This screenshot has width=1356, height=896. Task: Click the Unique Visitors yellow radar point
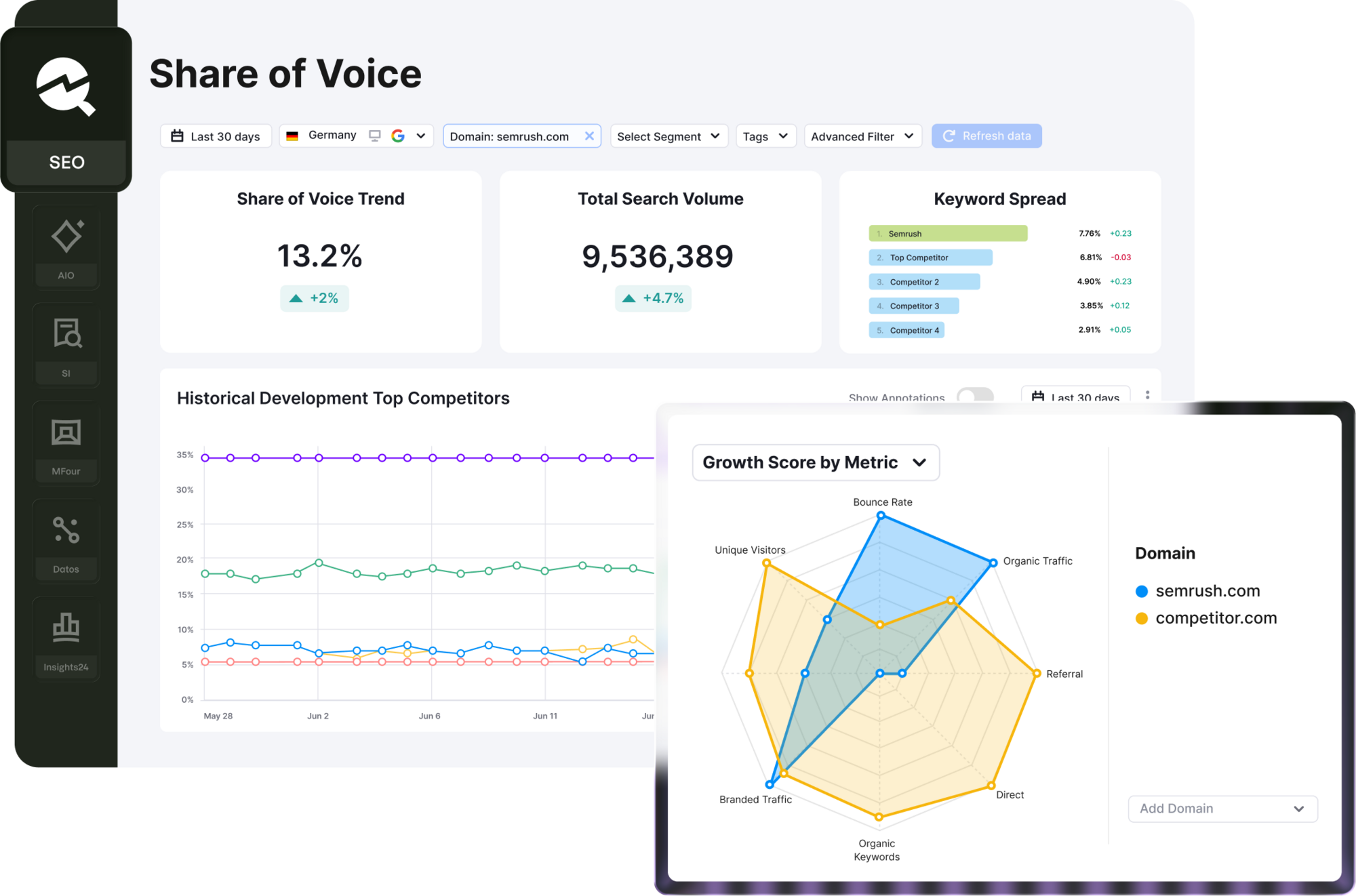coord(766,563)
